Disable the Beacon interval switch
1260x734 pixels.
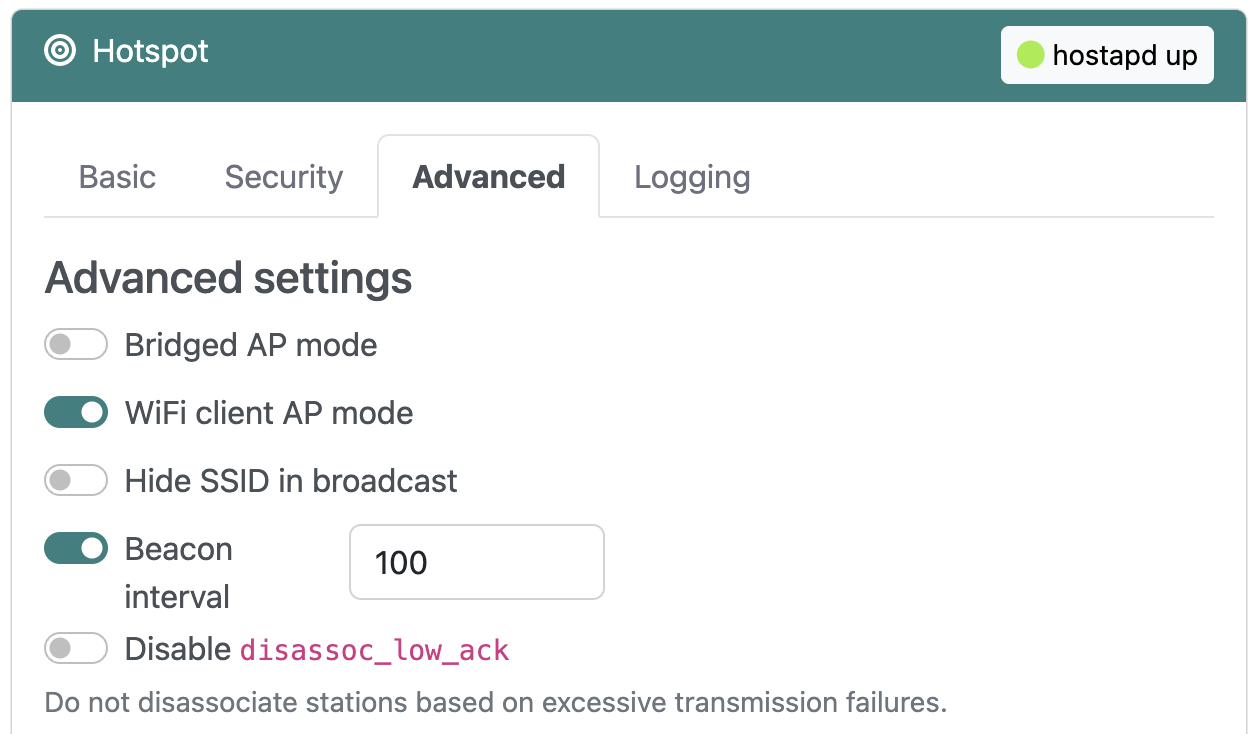[x=76, y=548]
